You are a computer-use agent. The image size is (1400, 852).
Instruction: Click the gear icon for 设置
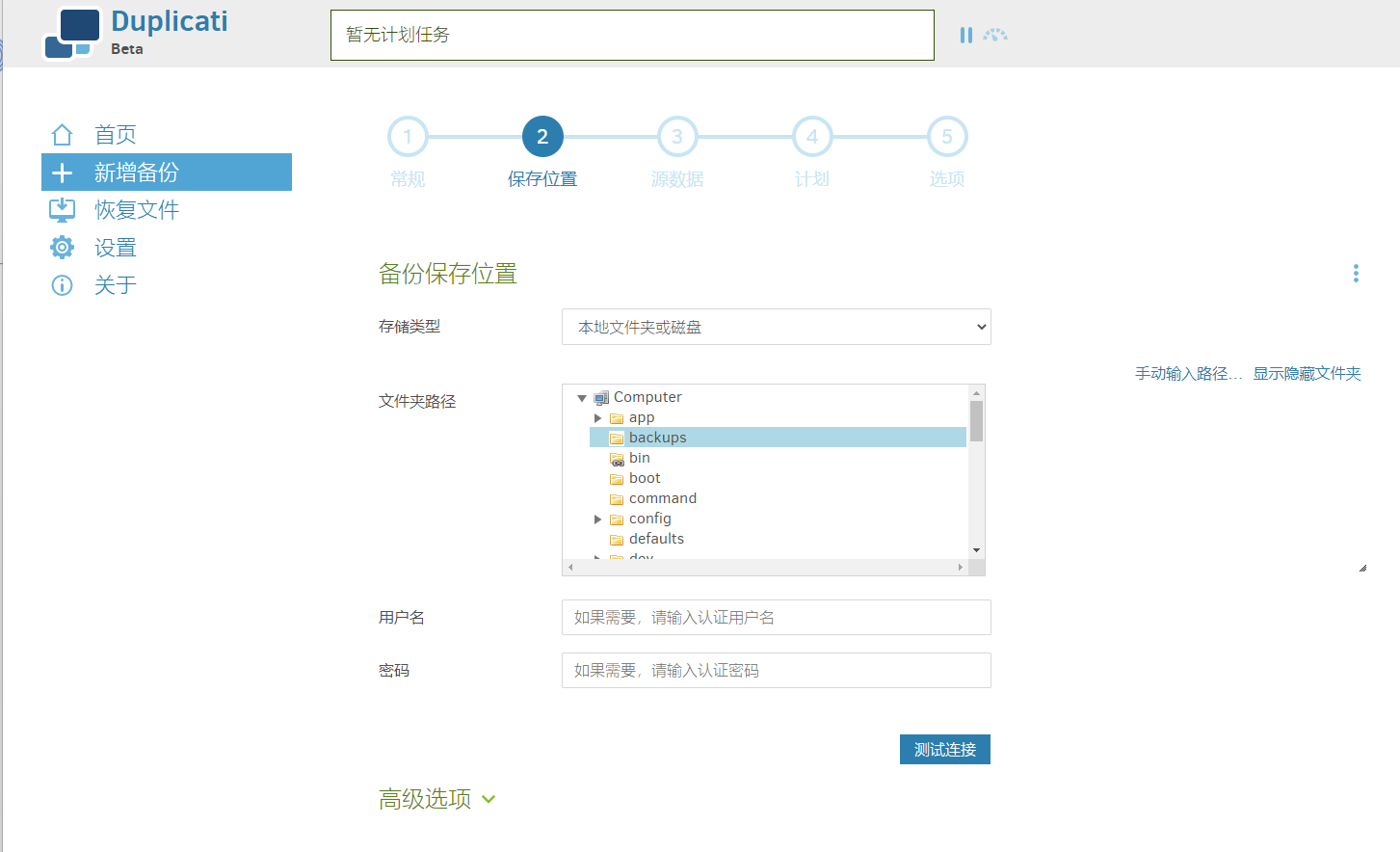click(x=62, y=248)
